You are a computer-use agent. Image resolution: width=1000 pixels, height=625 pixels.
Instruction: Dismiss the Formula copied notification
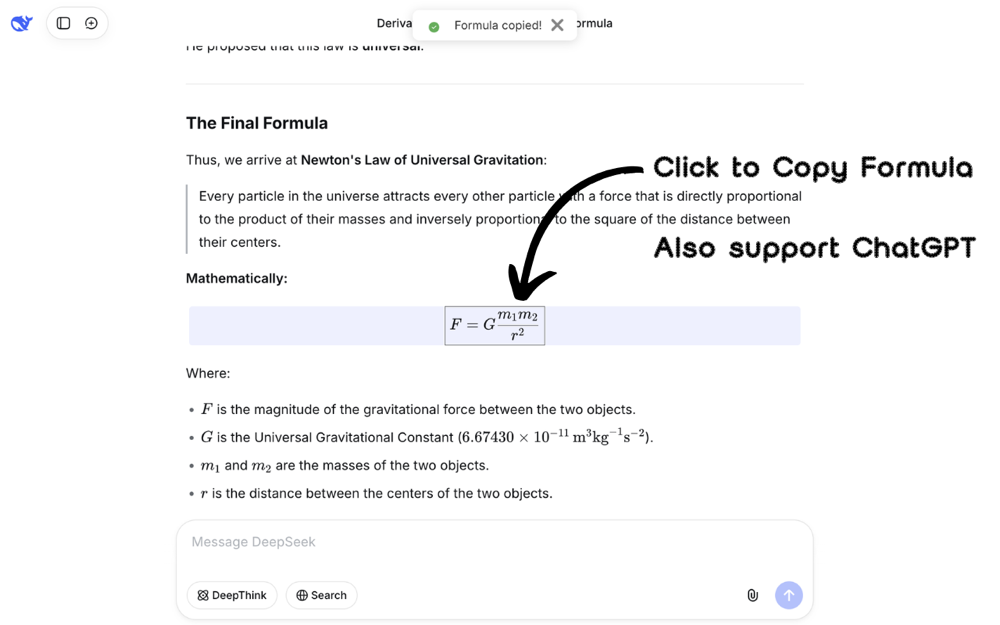[x=557, y=25]
